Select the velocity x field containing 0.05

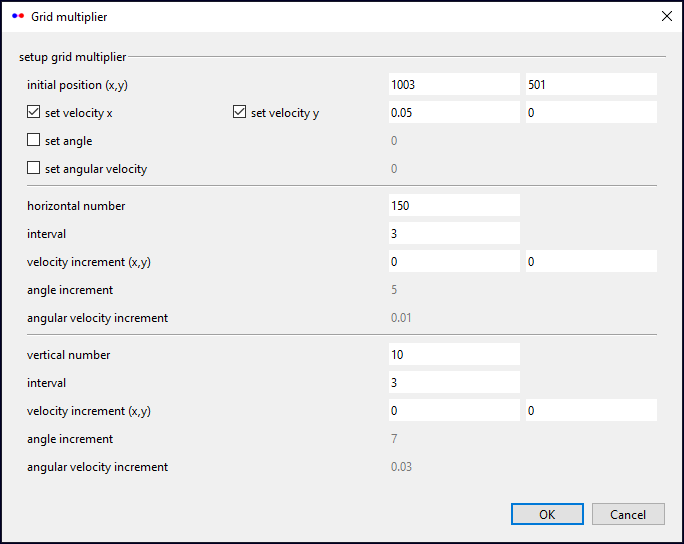(x=454, y=113)
